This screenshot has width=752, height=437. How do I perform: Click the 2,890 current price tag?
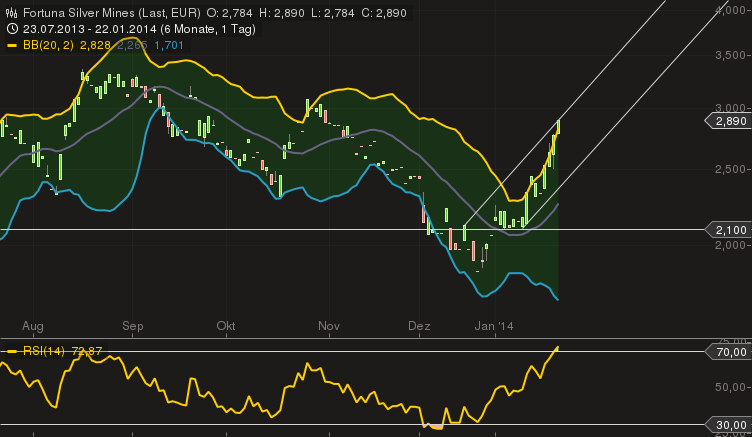point(730,121)
